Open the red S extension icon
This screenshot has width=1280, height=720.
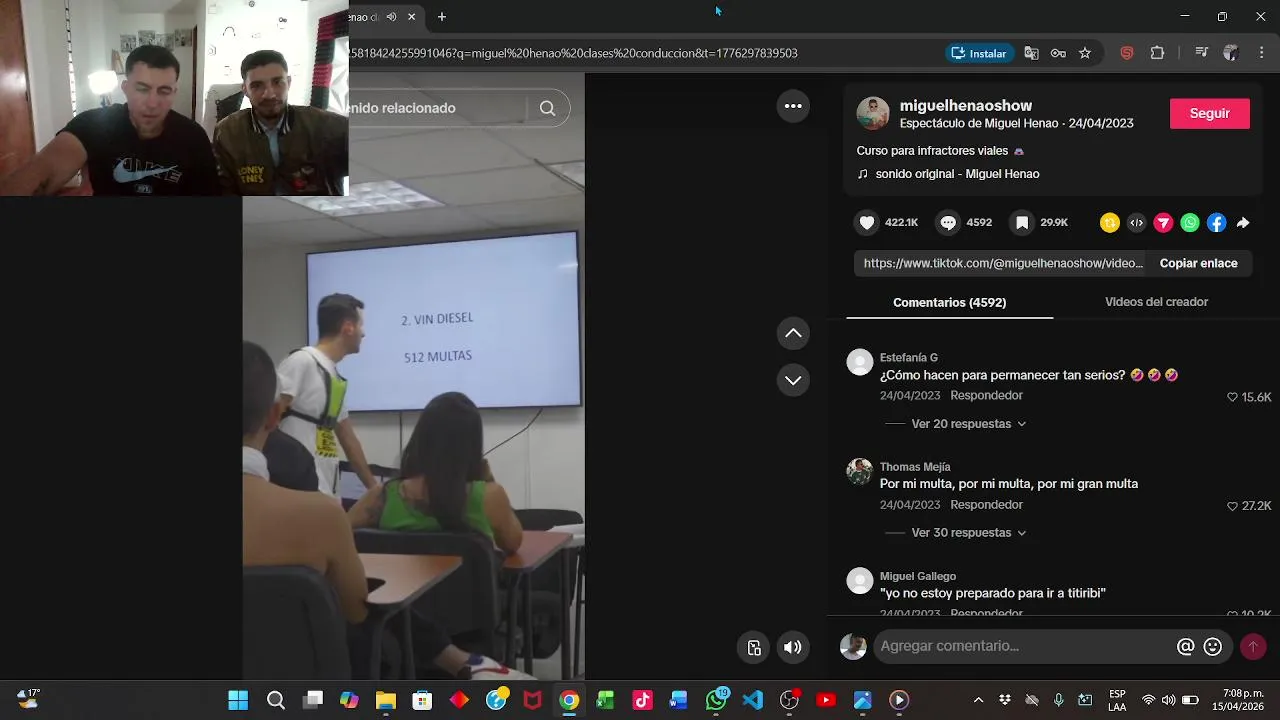(x=1127, y=53)
